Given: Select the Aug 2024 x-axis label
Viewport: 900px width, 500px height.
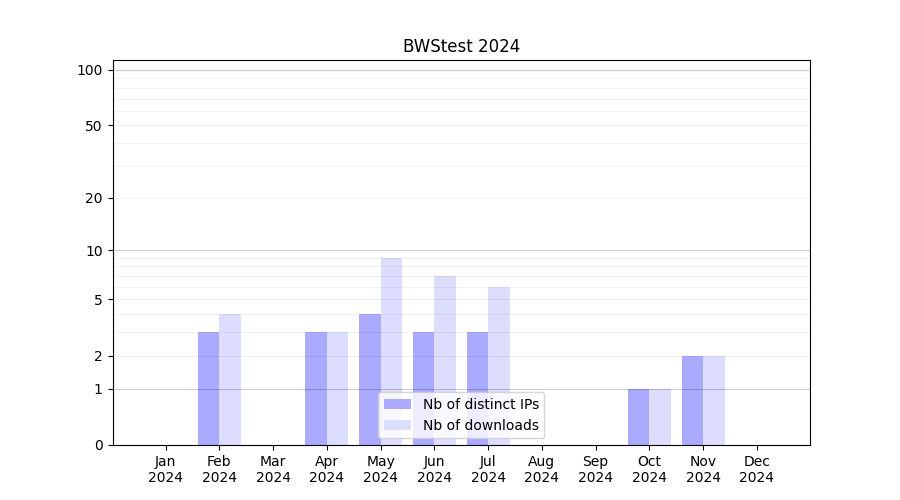Looking at the screenshot, I should point(542,469).
